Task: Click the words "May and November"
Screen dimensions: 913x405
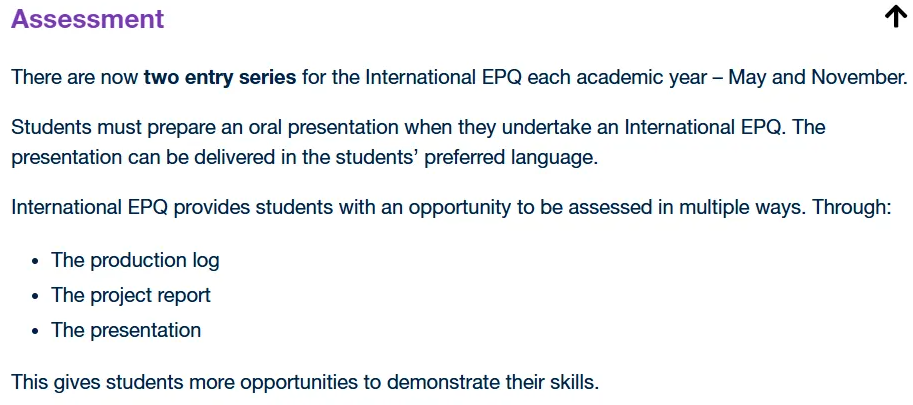Action: pos(818,77)
